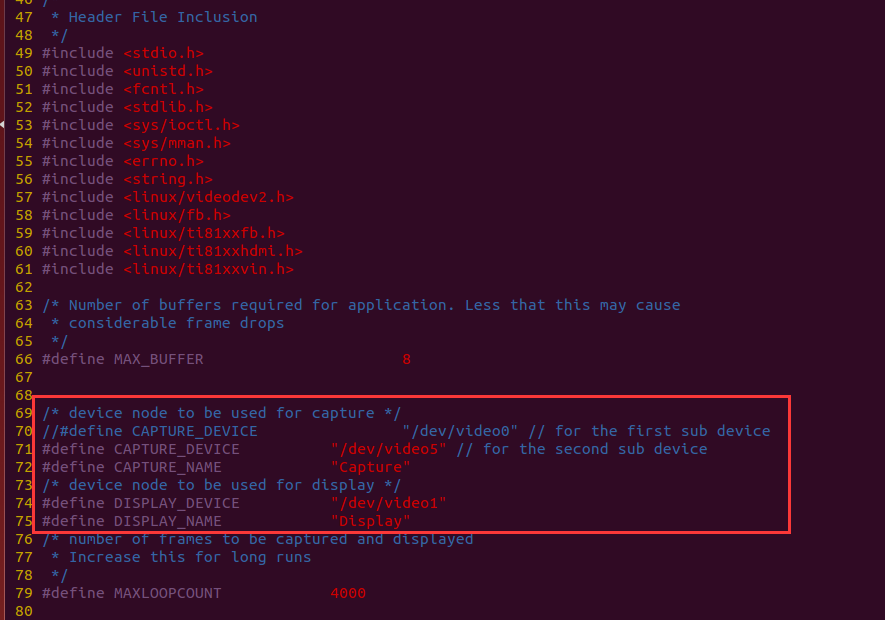The width and height of the screenshot is (885, 620).
Task: Place cursor on the stdio.h include
Action: [x=164, y=53]
